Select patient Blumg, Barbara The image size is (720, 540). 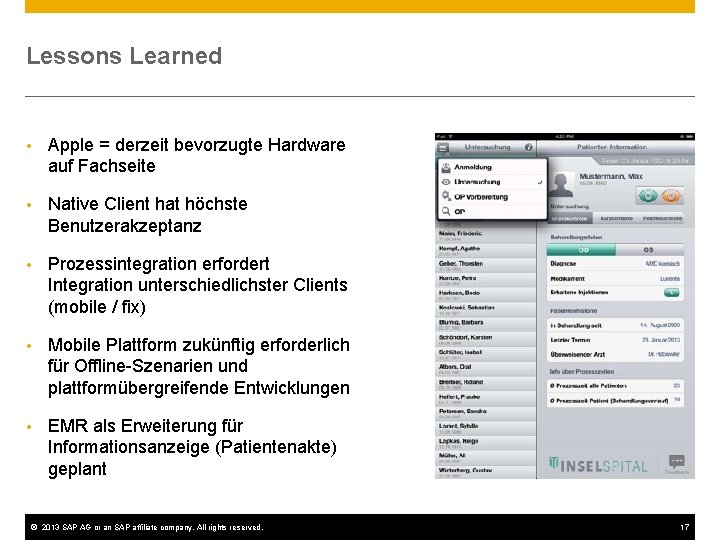[x=485, y=324]
